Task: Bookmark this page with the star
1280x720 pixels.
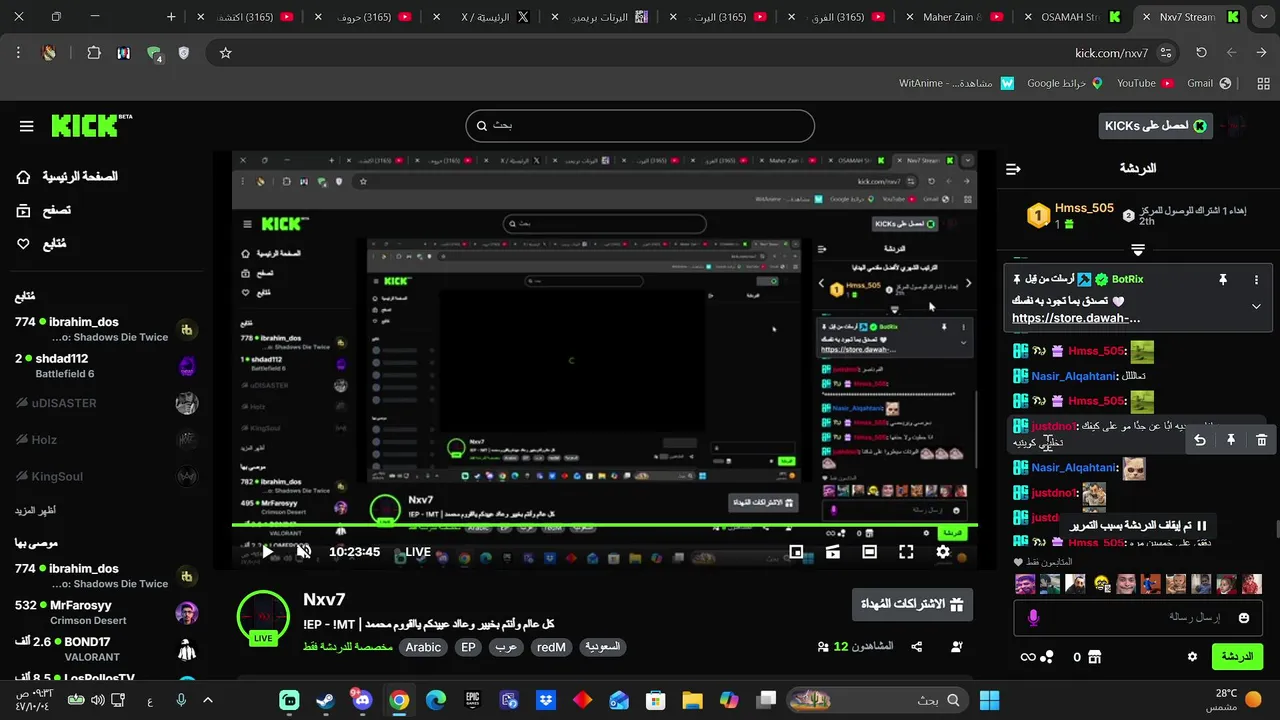Action: point(225,53)
